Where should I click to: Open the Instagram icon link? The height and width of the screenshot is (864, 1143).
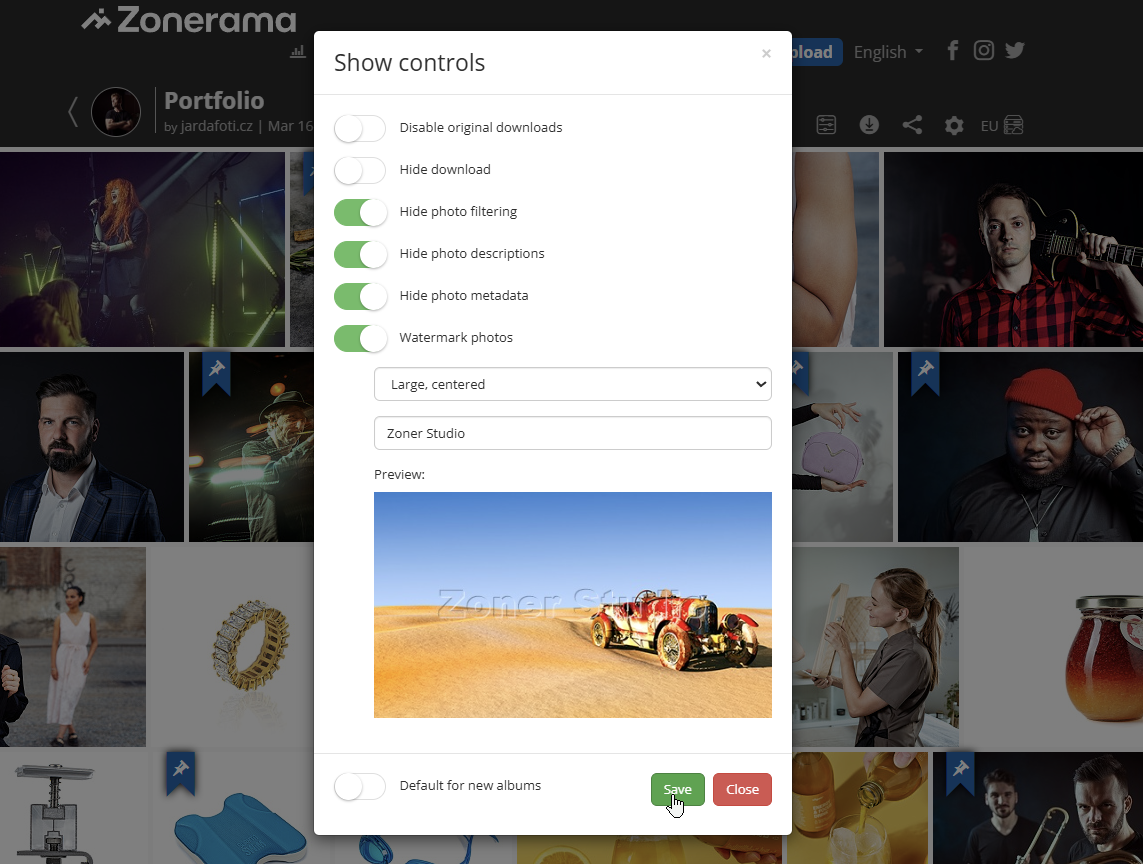(x=984, y=51)
